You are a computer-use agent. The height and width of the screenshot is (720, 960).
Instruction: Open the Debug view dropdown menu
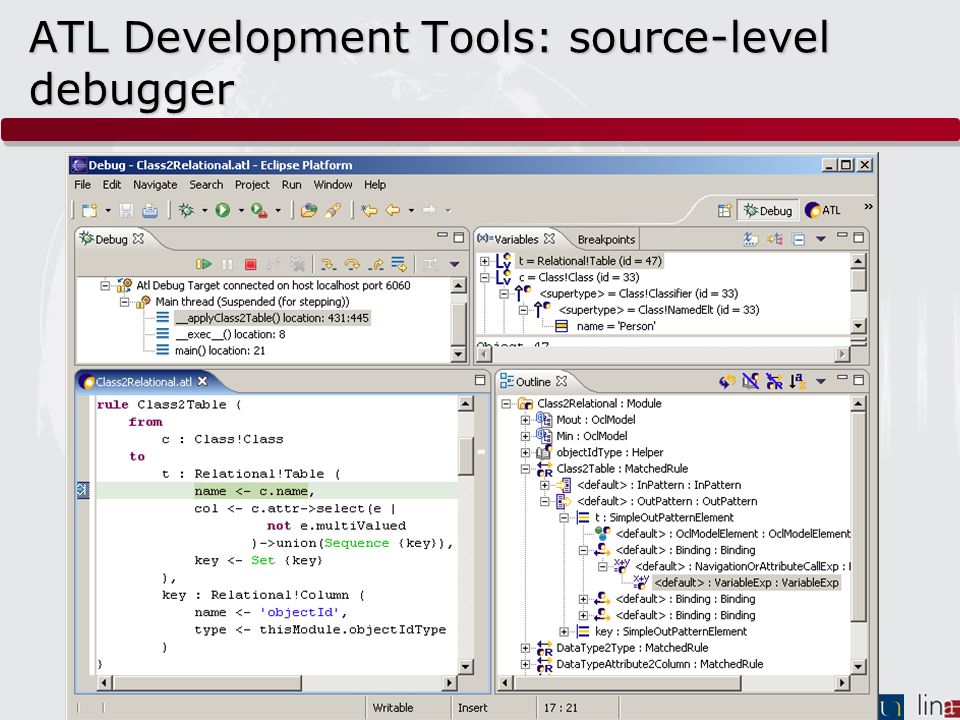[x=454, y=264]
